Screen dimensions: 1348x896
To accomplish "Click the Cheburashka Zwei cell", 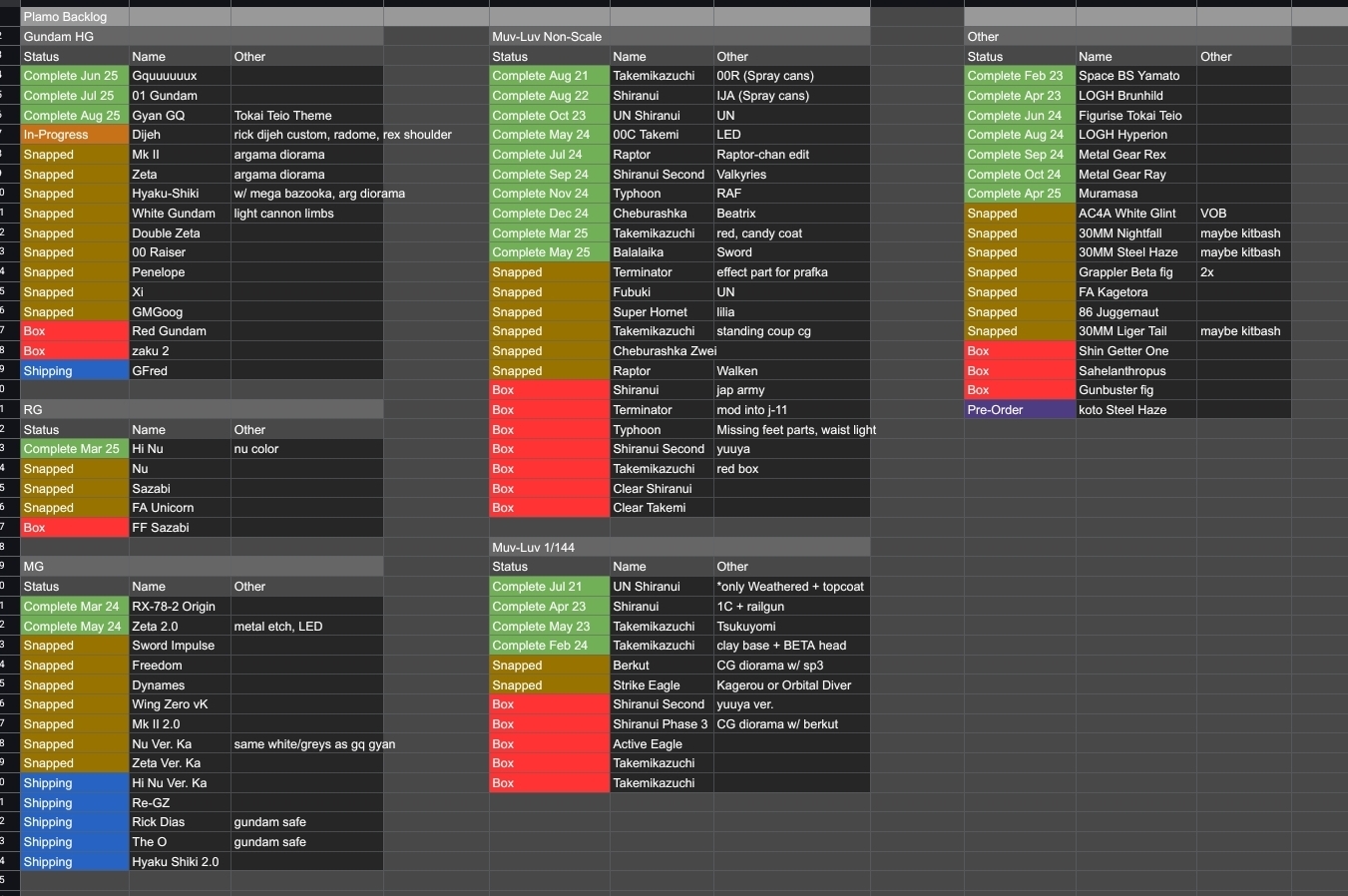I will [x=662, y=351].
